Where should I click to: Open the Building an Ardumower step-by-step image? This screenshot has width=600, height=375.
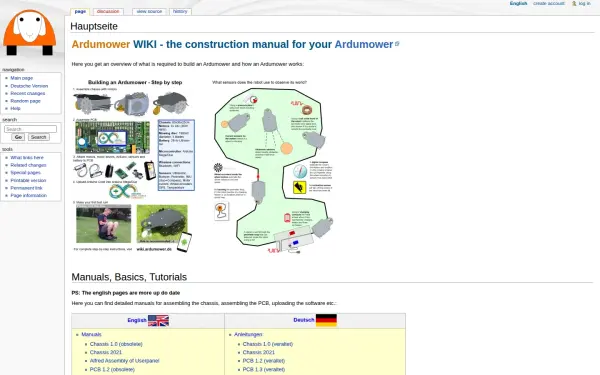(x=134, y=166)
